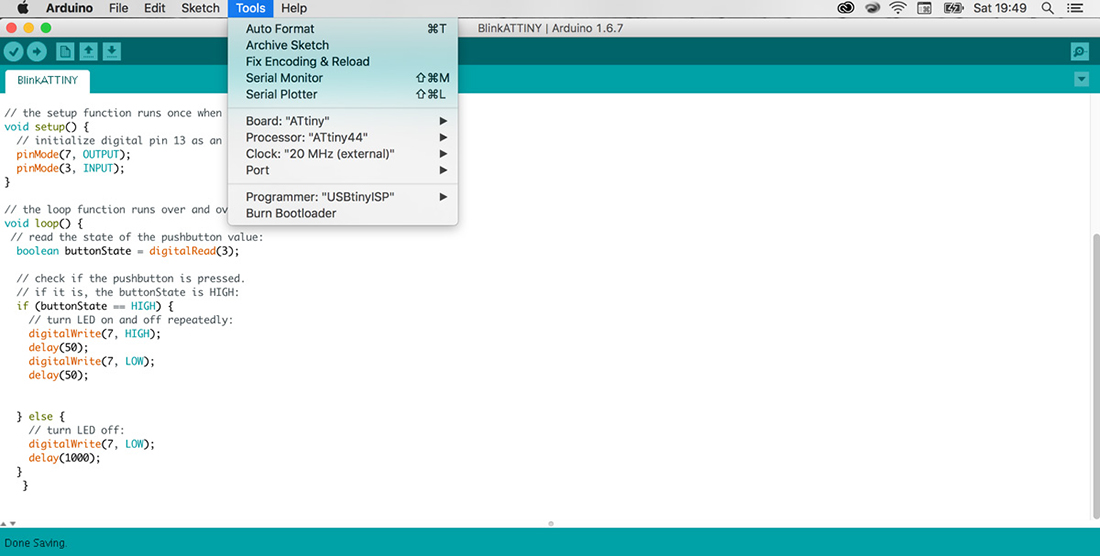This screenshot has height=556, width=1100.
Task: Click "boolean buttonState = digitalRead(3);" line
Action: pyautogui.click(x=128, y=251)
